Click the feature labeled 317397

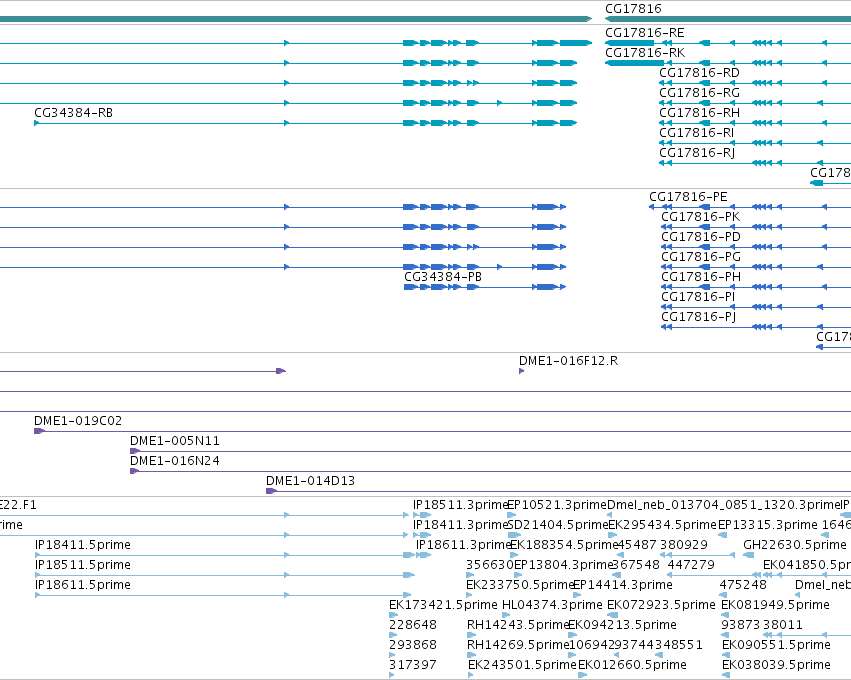[412, 666]
